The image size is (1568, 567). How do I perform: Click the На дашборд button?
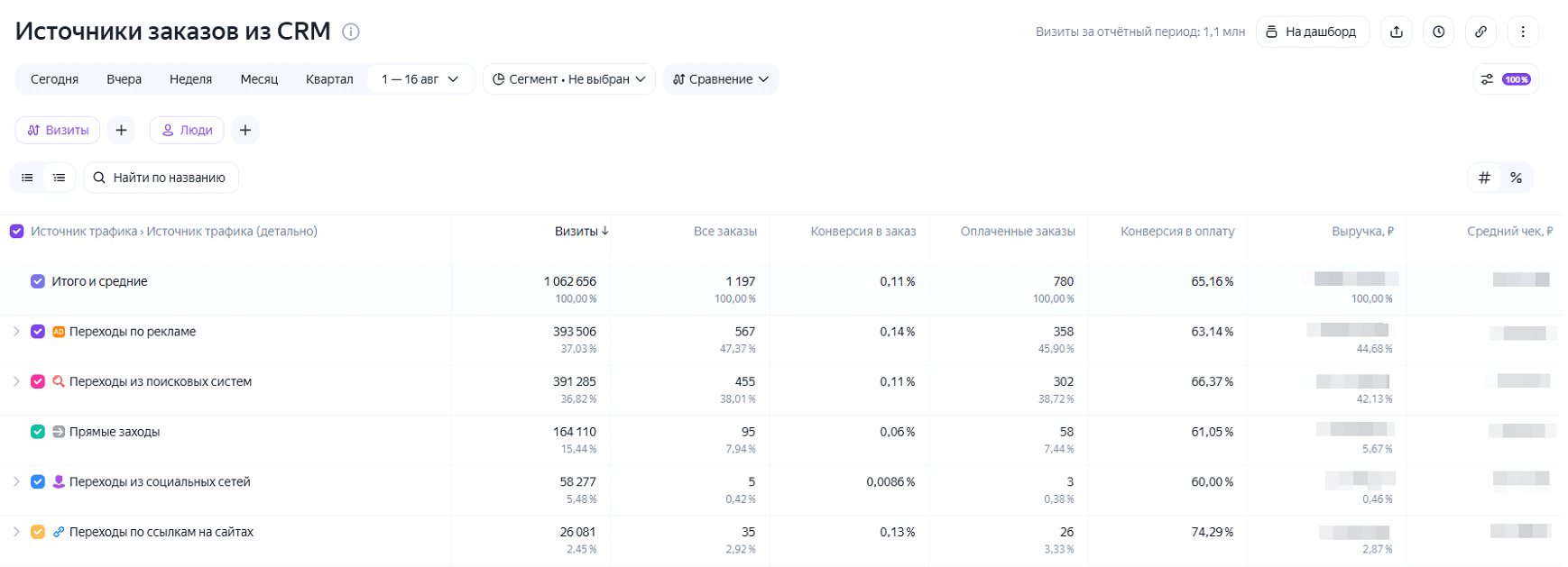1313,32
